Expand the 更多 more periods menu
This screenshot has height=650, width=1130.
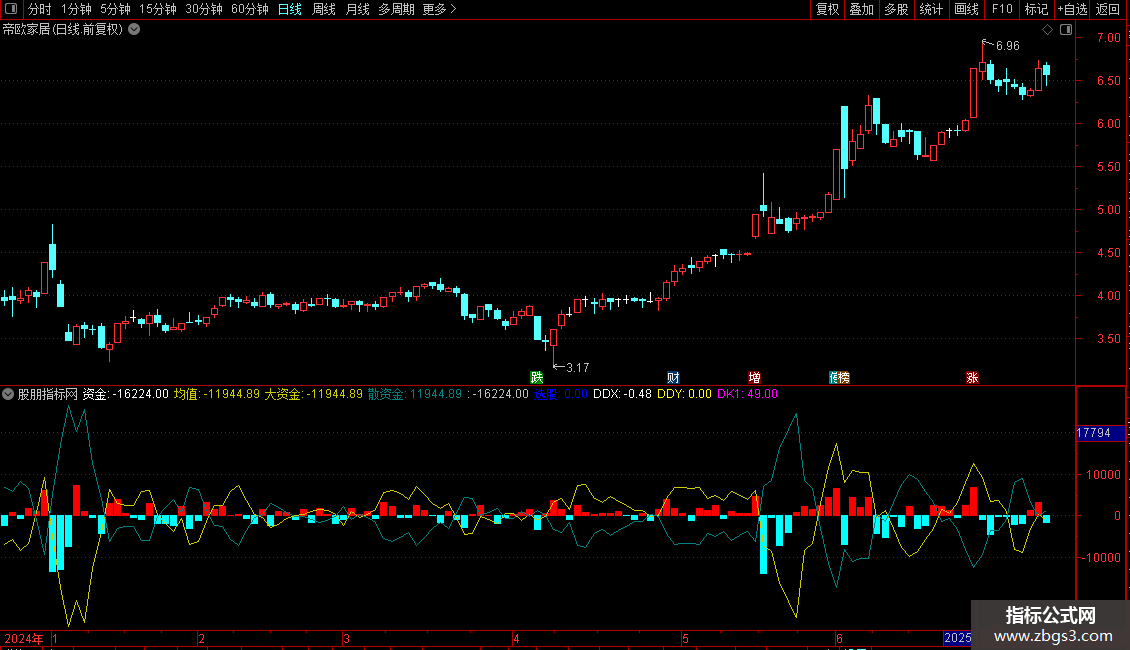(440, 9)
